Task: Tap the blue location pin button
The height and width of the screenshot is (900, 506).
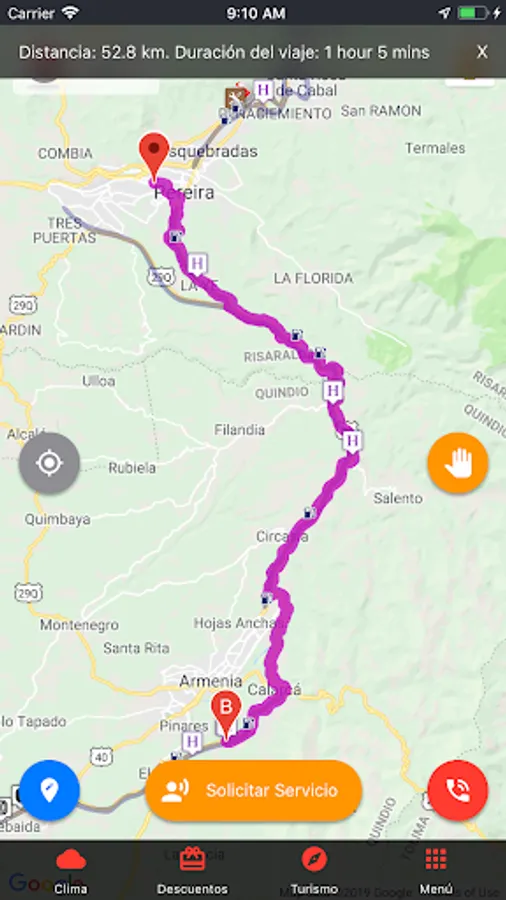Action: pyautogui.click(x=49, y=790)
